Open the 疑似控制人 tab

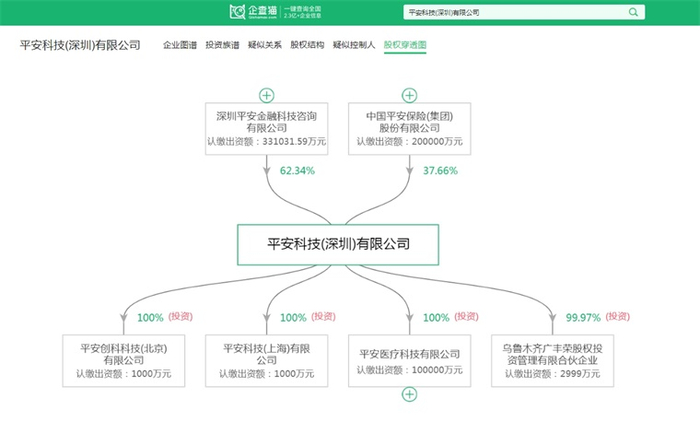[x=354, y=45]
